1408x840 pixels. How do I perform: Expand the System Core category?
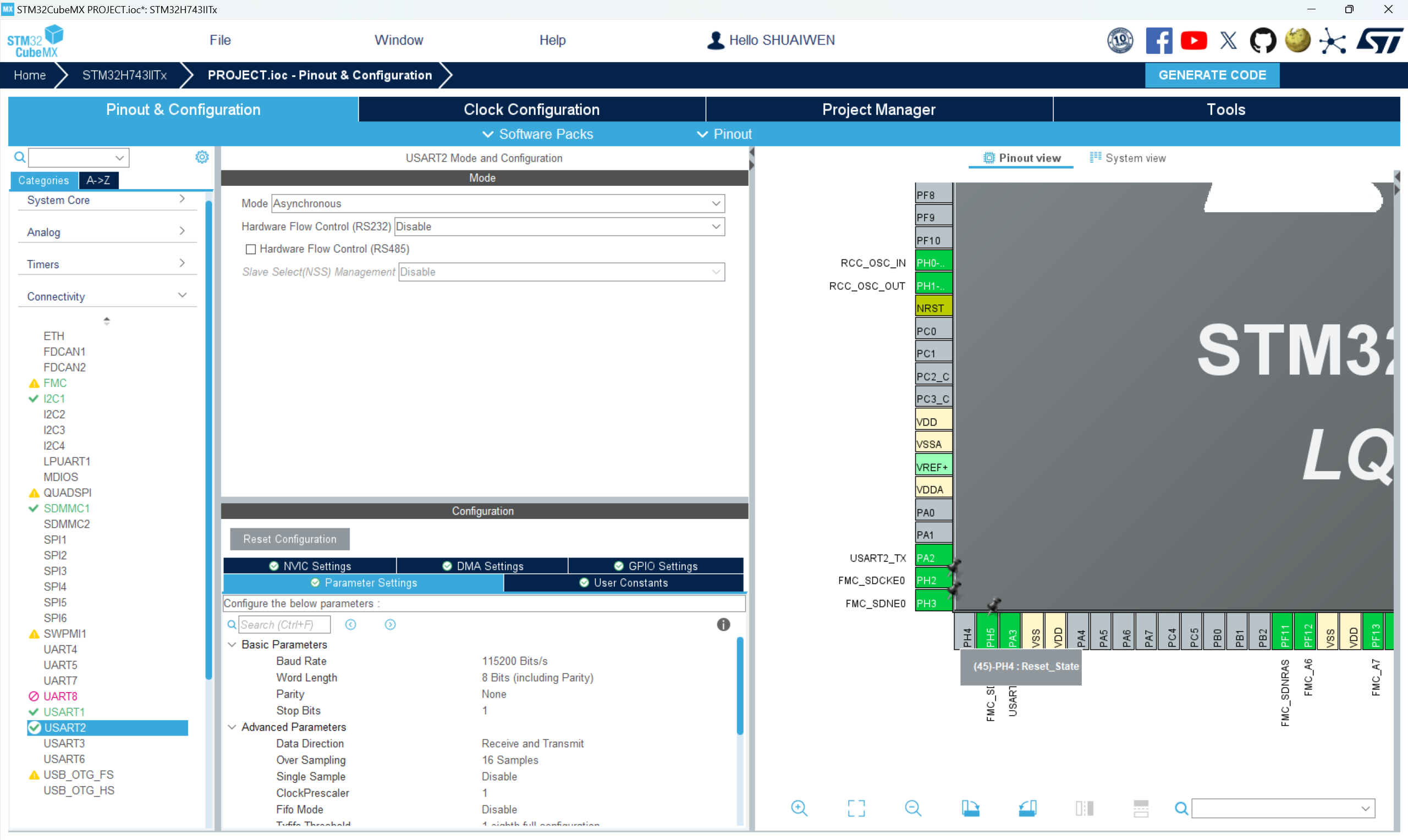(x=107, y=200)
